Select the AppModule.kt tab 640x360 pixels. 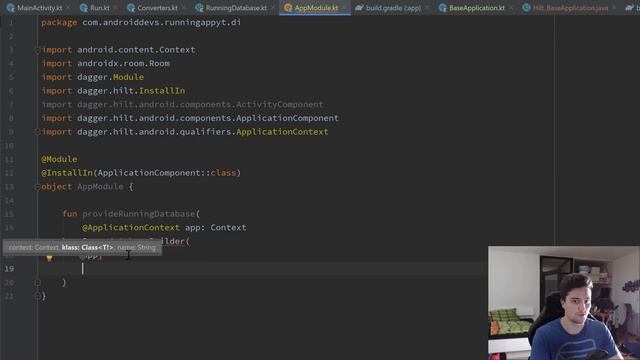[x=316, y=8]
